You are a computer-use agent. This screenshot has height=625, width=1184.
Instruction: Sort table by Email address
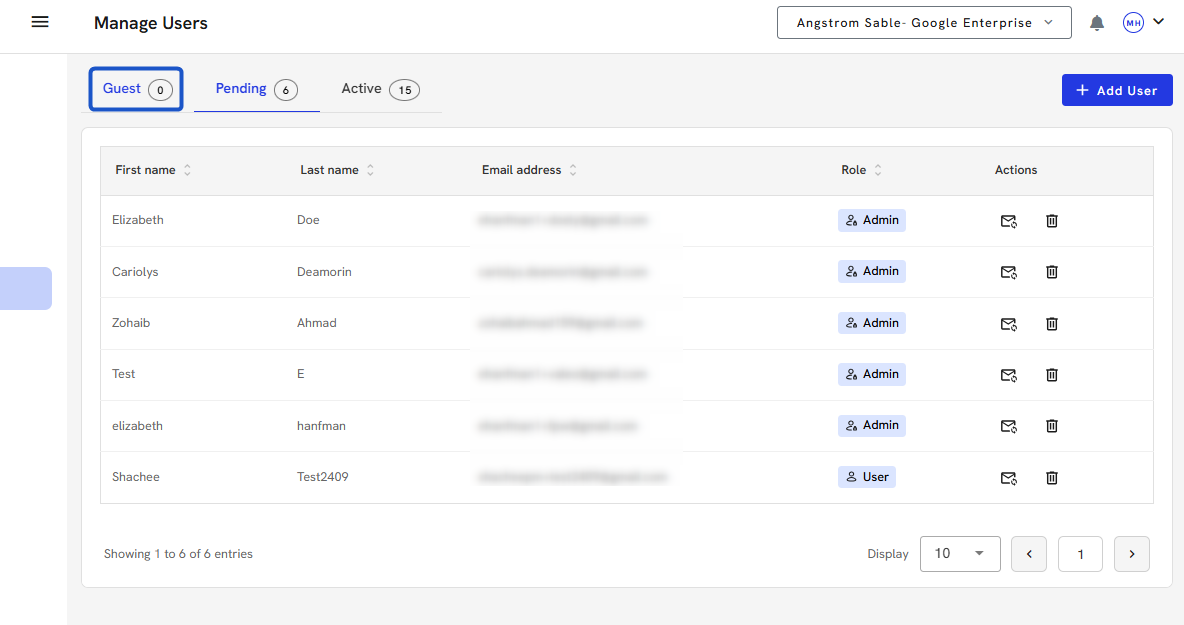point(573,170)
